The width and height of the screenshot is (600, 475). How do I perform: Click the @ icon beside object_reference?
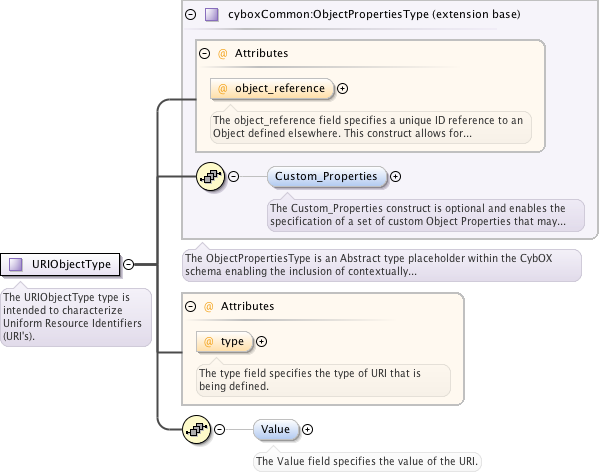click(x=223, y=88)
